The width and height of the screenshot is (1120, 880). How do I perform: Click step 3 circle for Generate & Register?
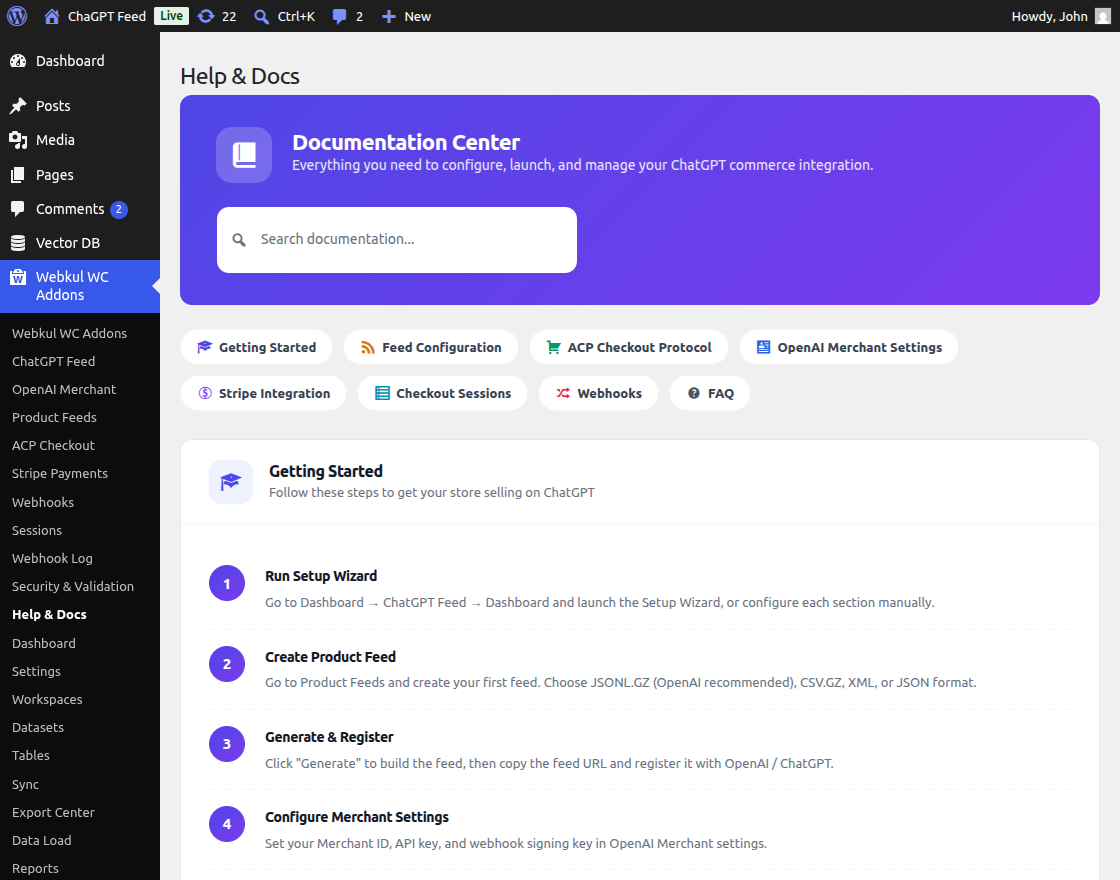227,744
